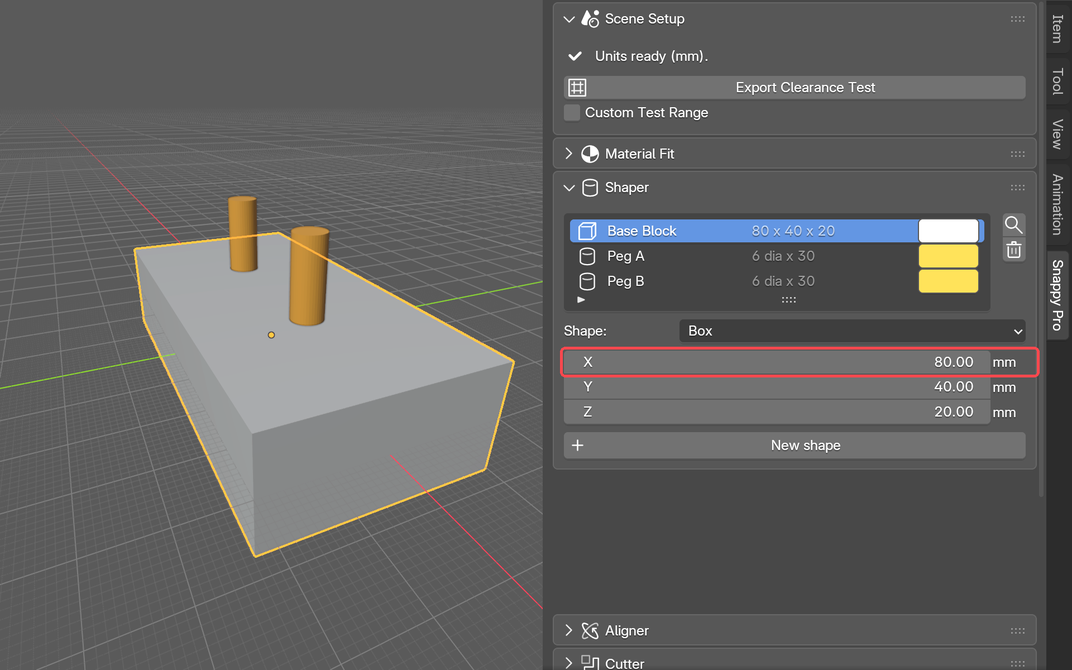The width and height of the screenshot is (1072, 670).
Task: Click the Peg A cylinder icon
Action: click(587, 256)
